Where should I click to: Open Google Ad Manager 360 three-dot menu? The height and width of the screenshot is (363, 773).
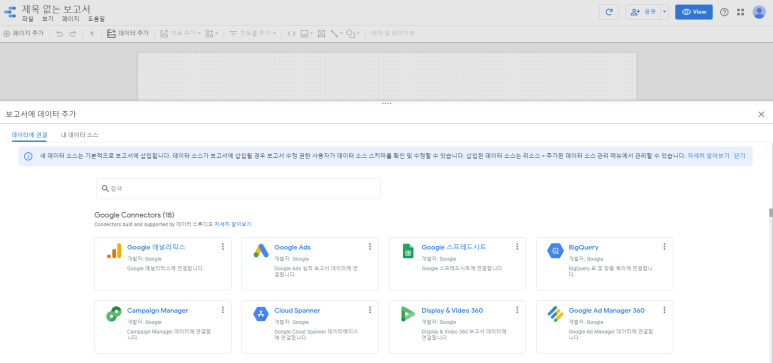(x=664, y=310)
